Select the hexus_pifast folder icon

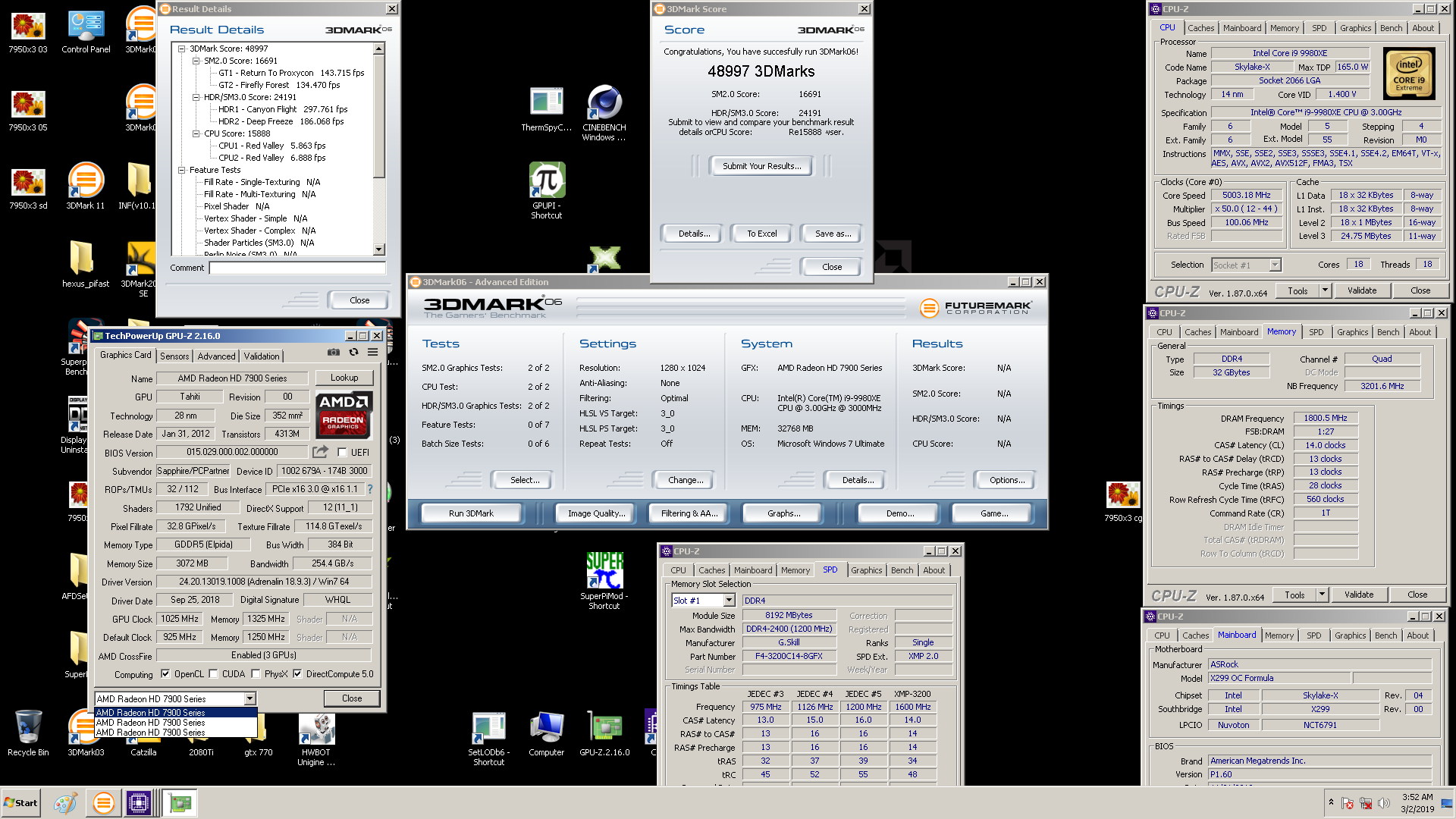pyautogui.click(x=86, y=264)
